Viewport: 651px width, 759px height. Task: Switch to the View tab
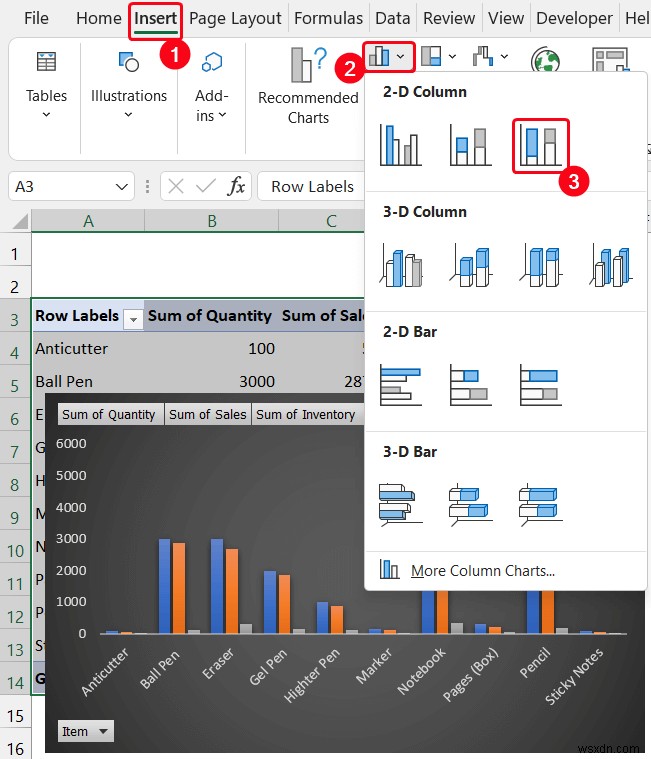506,18
